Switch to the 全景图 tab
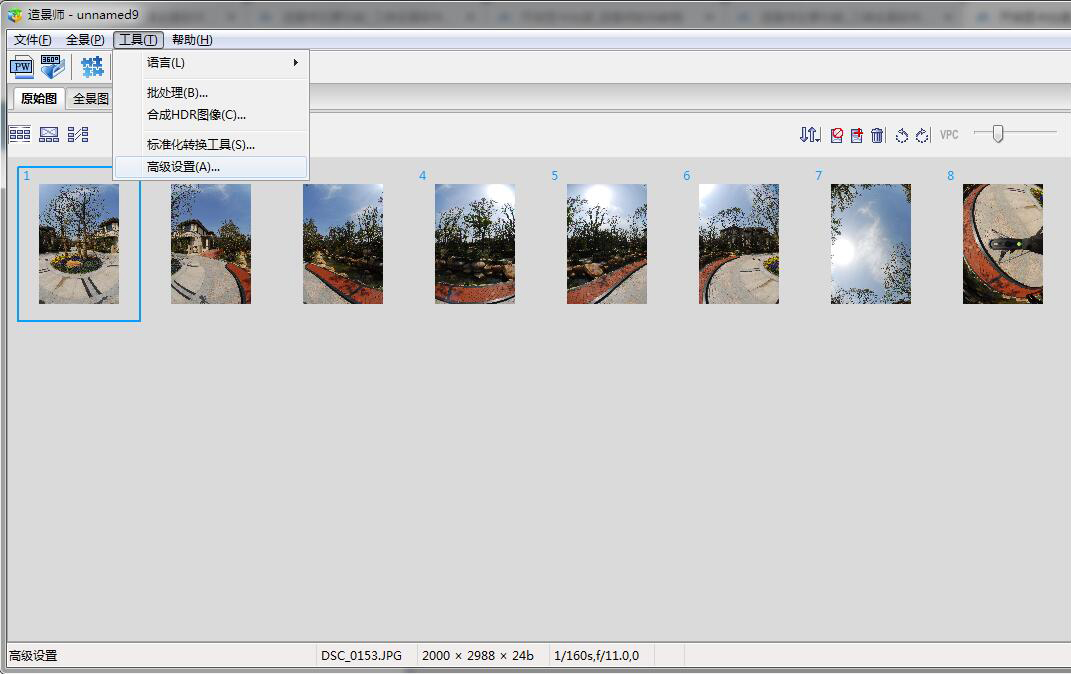 pyautogui.click(x=90, y=99)
